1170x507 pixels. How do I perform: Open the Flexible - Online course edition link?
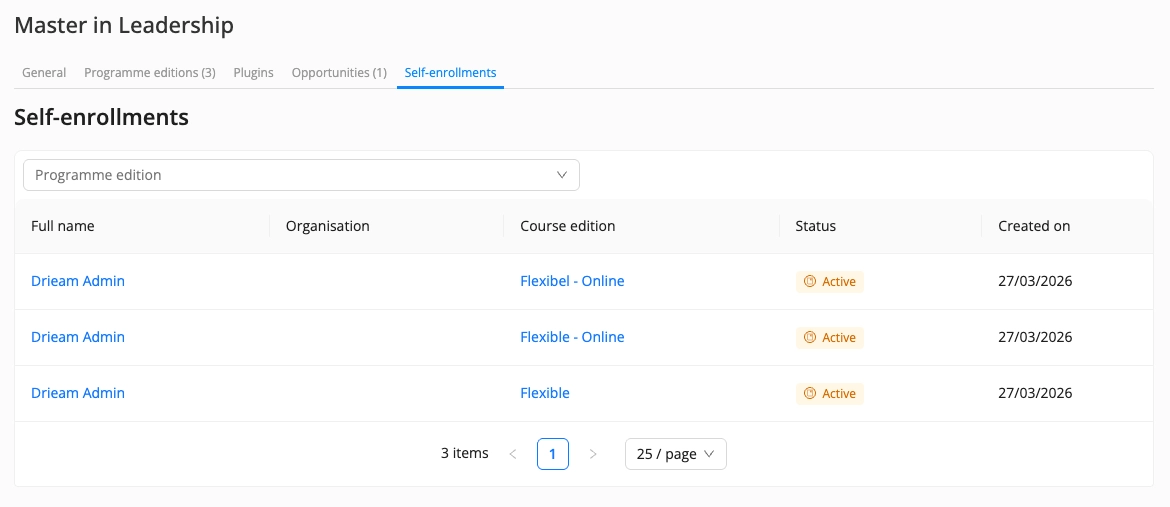coord(572,338)
